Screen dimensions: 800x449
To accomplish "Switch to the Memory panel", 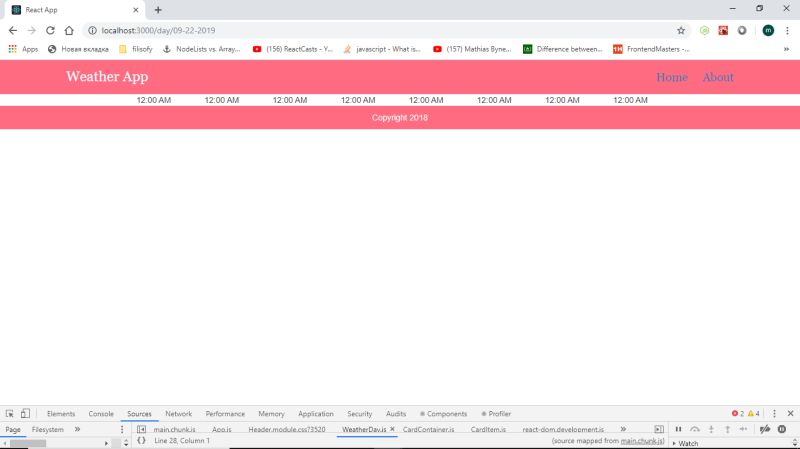I will pos(271,414).
